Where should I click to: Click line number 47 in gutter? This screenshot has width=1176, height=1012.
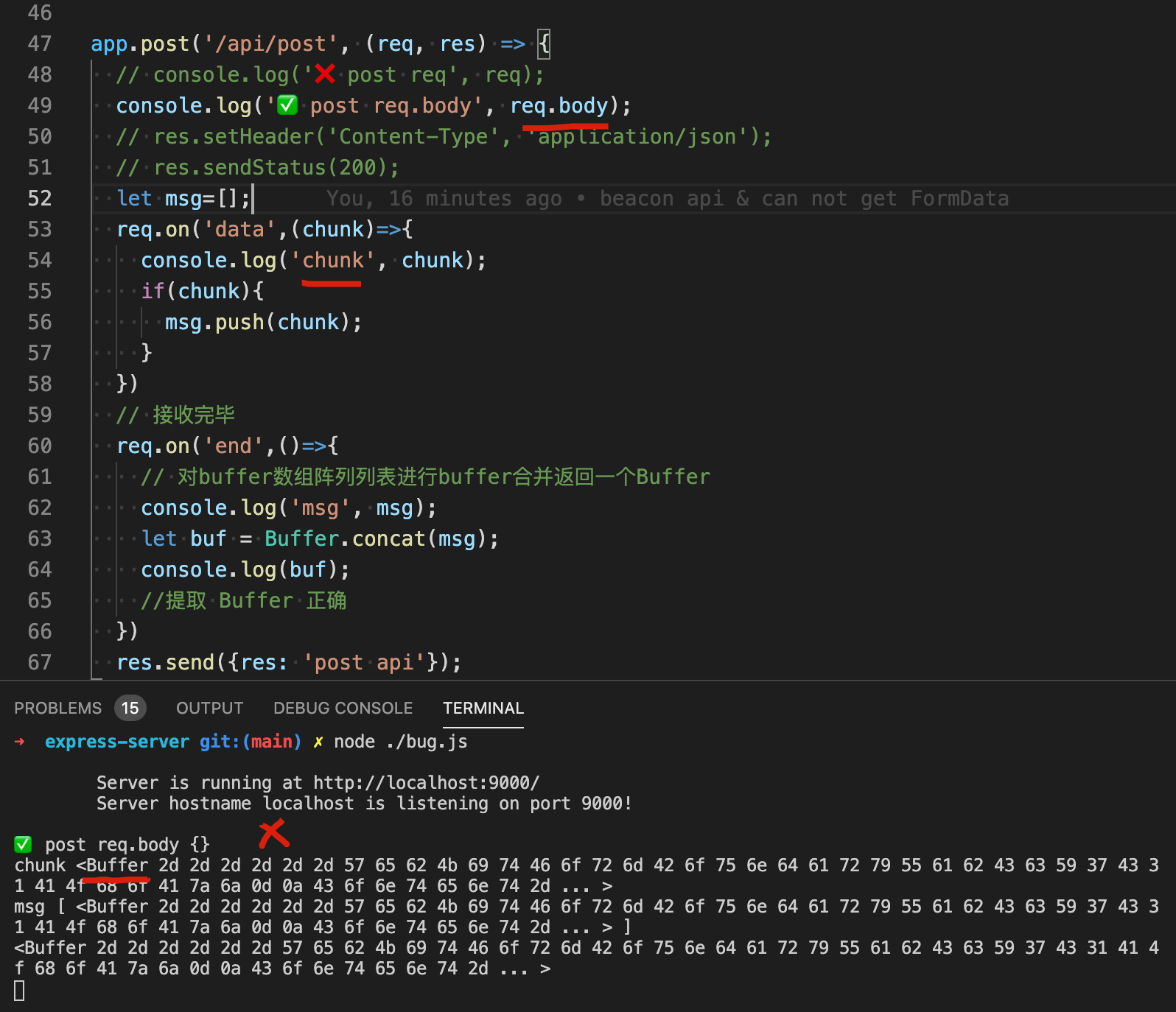pyautogui.click(x=40, y=43)
